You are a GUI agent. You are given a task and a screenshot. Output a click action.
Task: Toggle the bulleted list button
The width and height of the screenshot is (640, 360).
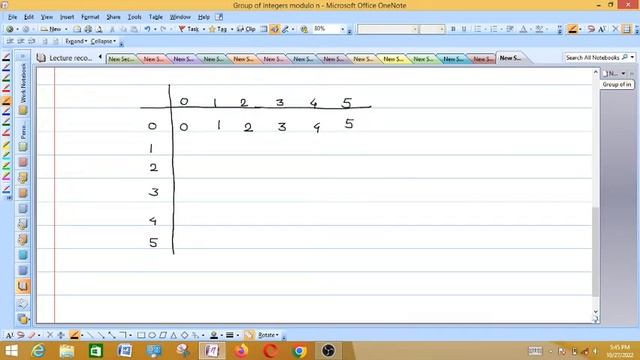[478, 29]
